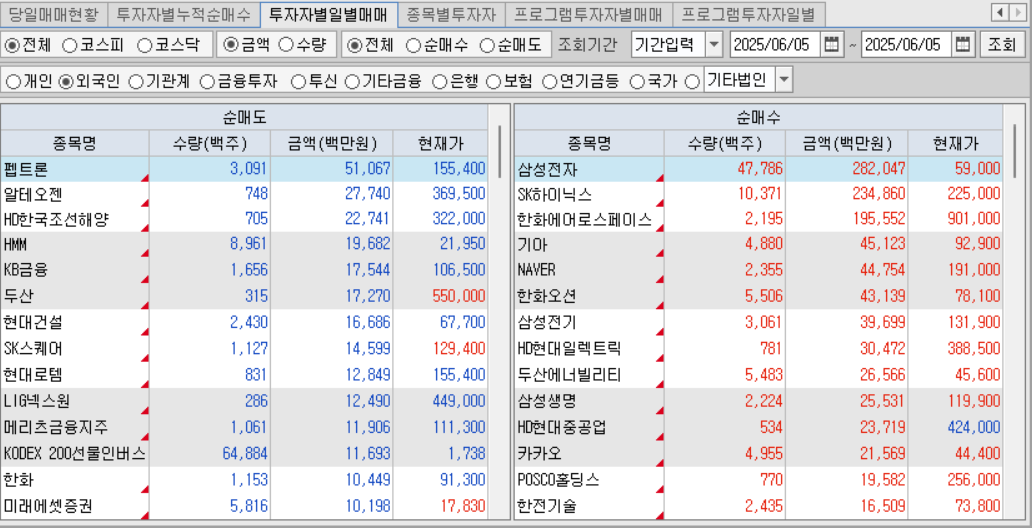Switch to the 당일매매현황 tab
This screenshot has width=1032, height=528.
click(x=53, y=13)
